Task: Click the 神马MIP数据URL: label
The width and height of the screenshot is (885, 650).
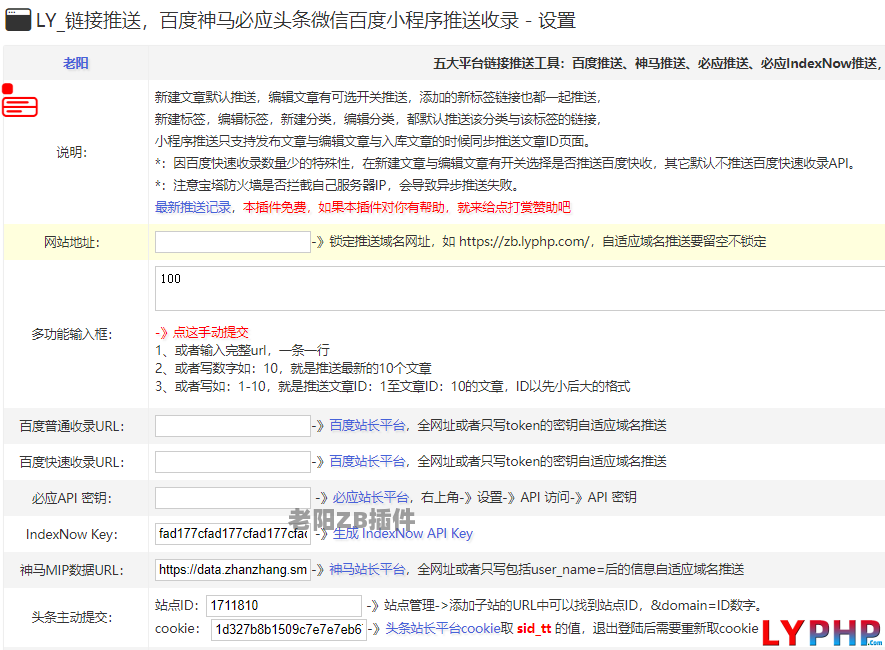Action: point(72,570)
